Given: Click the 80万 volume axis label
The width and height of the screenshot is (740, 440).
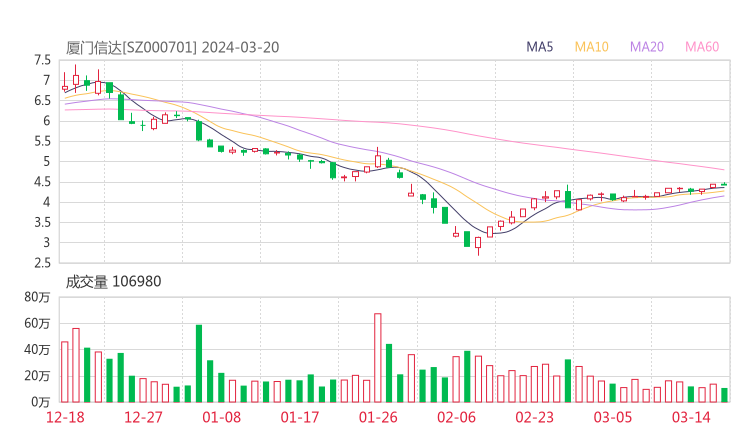Looking at the screenshot, I should (x=37, y=297).
